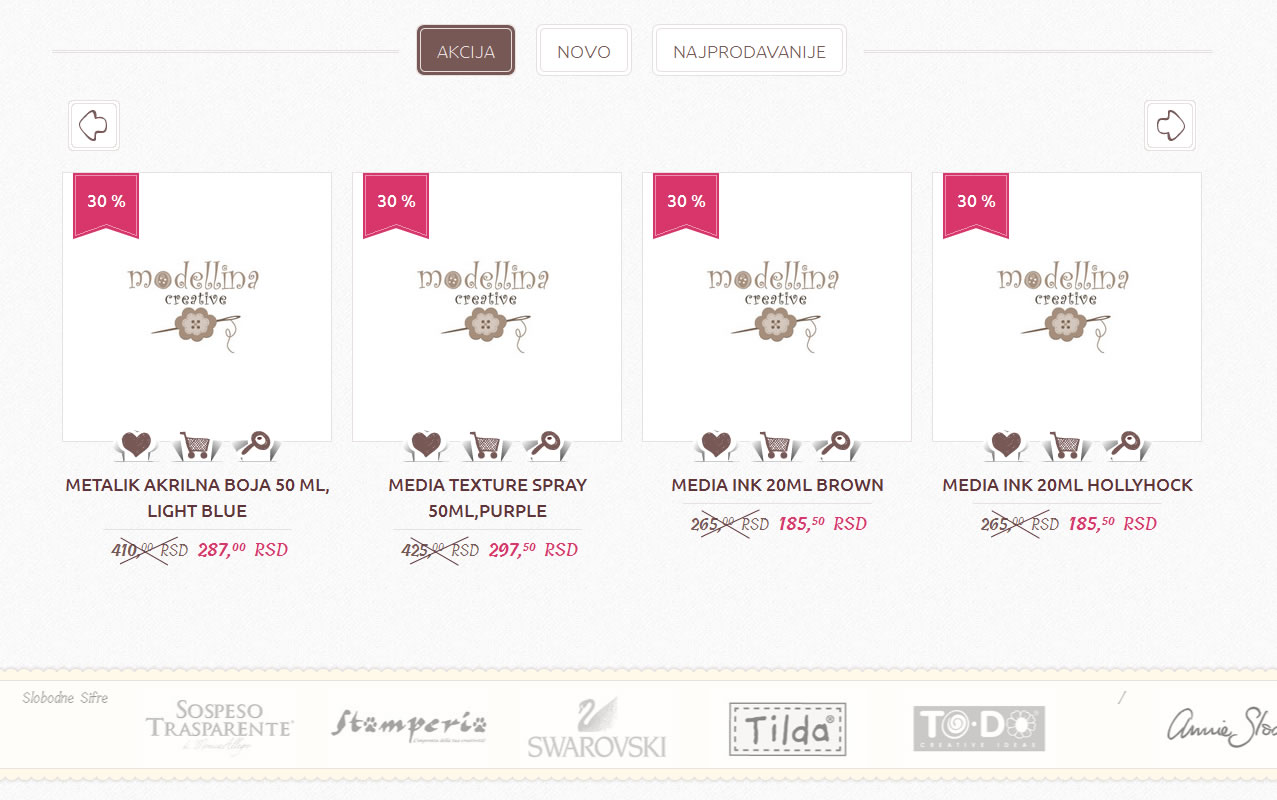Open the Stamperia brand logo
1277x800 pixels.
click(409, 725)
